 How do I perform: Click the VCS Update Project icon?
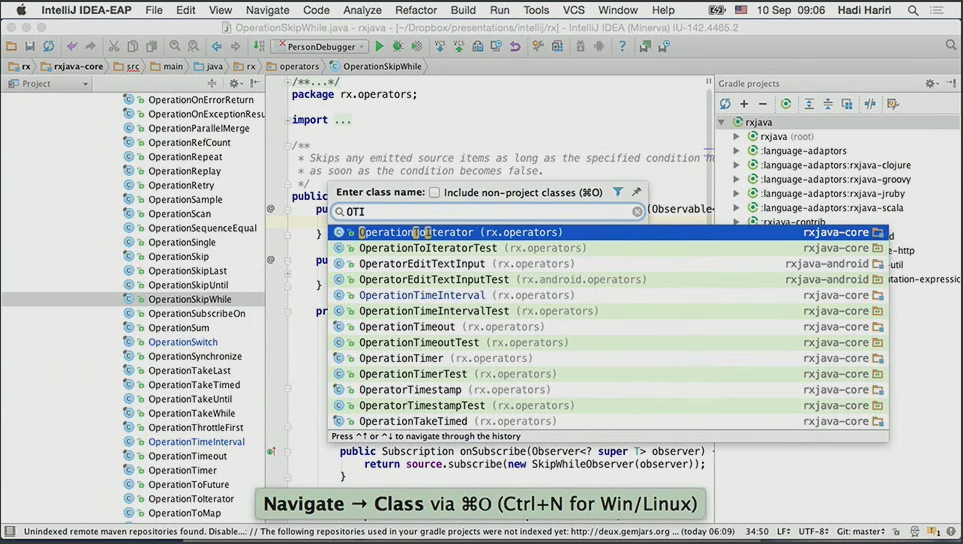[440, 46]
